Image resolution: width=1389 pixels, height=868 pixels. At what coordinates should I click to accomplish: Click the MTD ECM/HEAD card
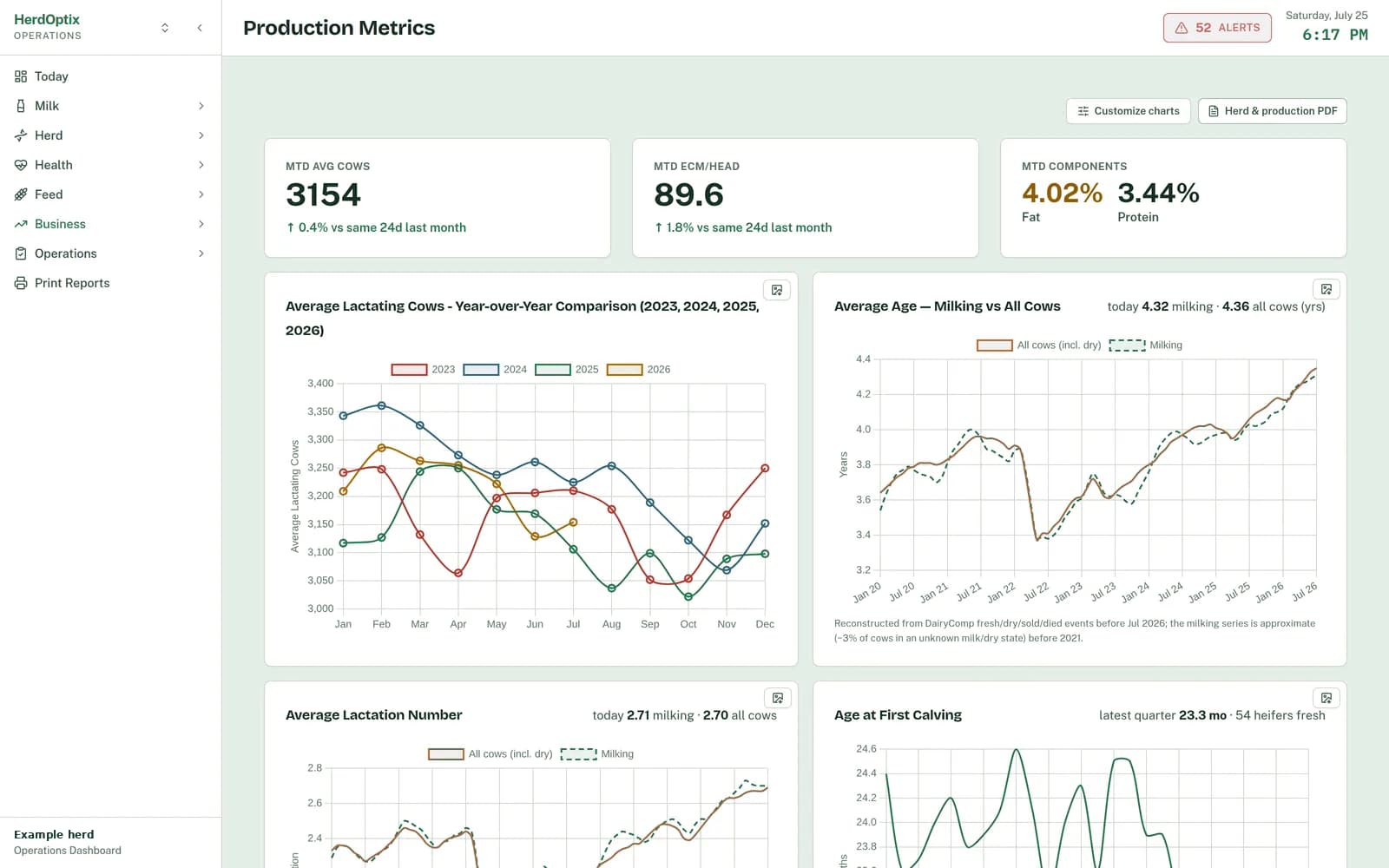tap(806, 198)
